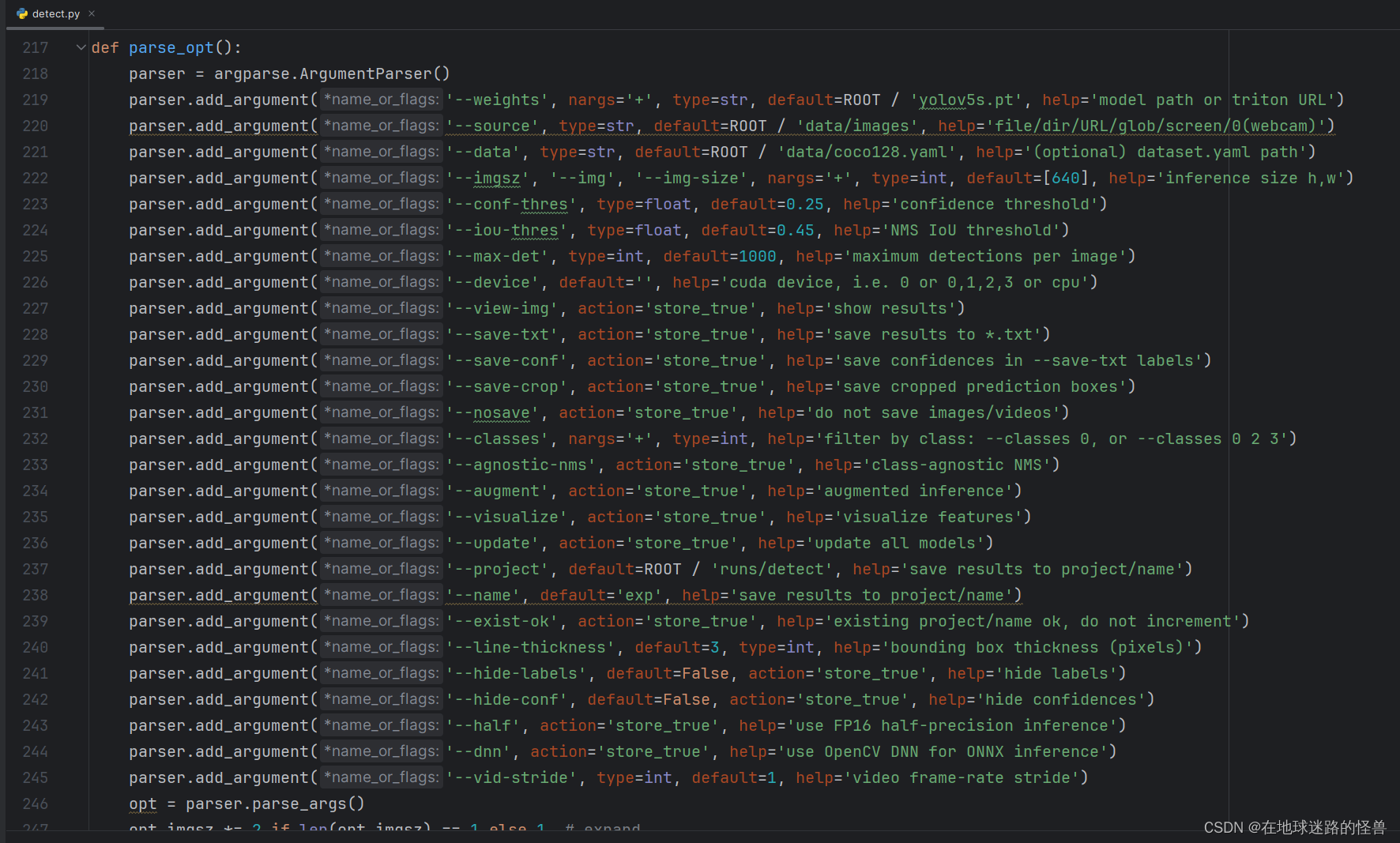Click help text 'video frame-rate stride'
The image size is (1400, 843).
click(962, 777)
